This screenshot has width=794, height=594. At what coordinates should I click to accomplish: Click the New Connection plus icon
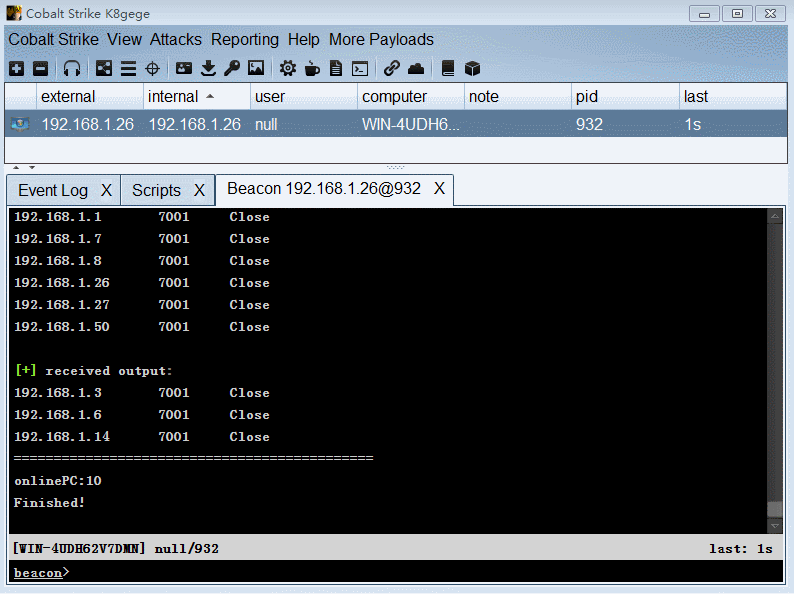tap(16, 68)
